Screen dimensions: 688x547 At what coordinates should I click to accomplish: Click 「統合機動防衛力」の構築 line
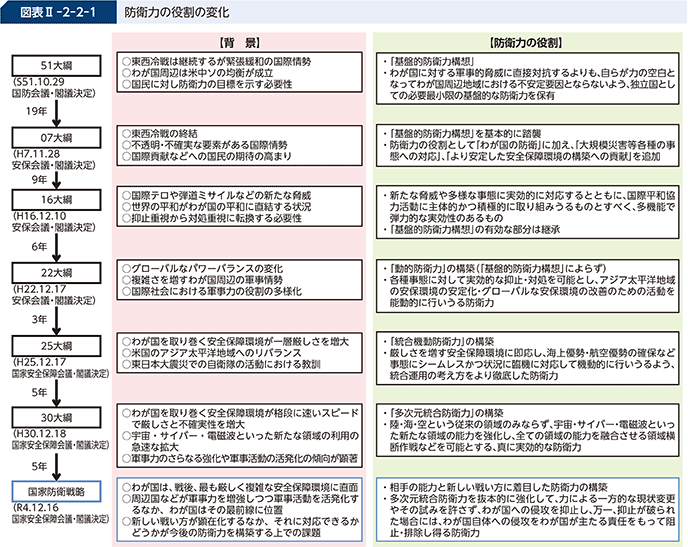click(x=441, y=341)
